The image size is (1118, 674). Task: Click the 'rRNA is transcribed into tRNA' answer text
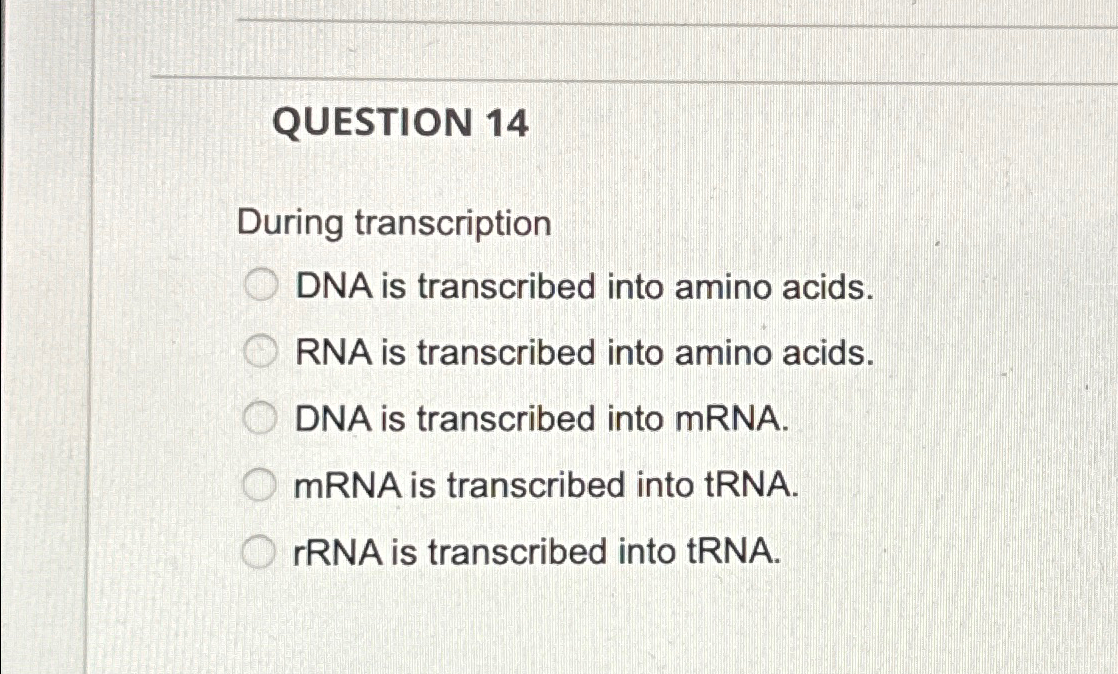point(533,552)
